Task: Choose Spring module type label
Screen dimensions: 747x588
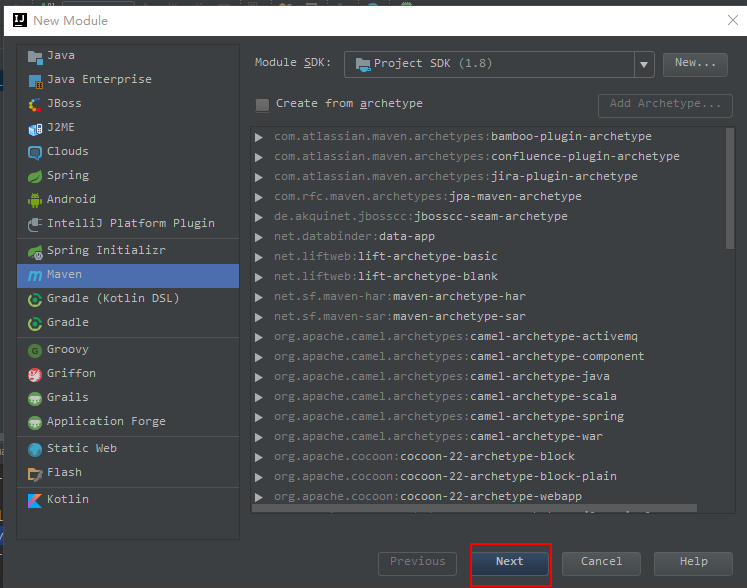Action: point(68,175)
